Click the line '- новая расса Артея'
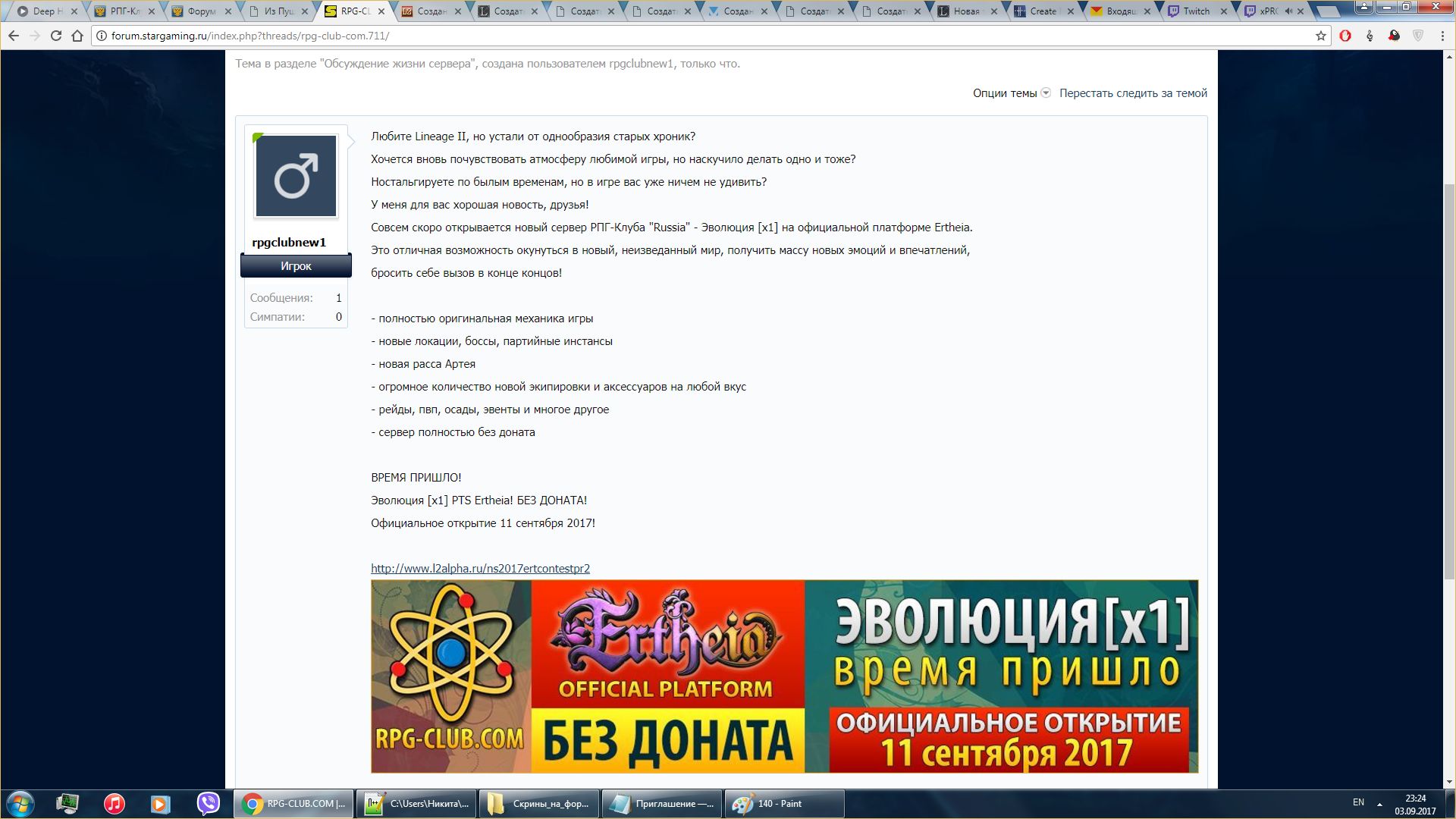Screen dimensions: 1456x819 [423, 364]
